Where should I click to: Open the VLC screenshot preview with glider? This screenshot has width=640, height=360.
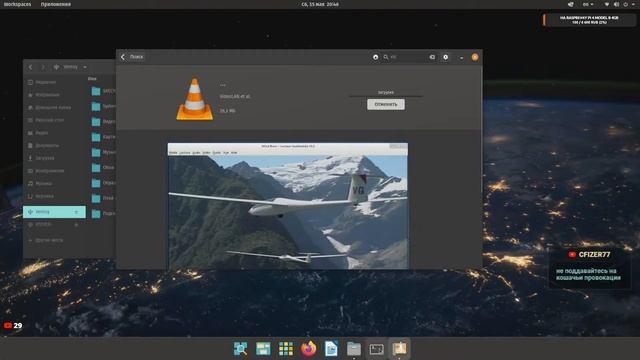pyautogui.click(x=288, y=206)
